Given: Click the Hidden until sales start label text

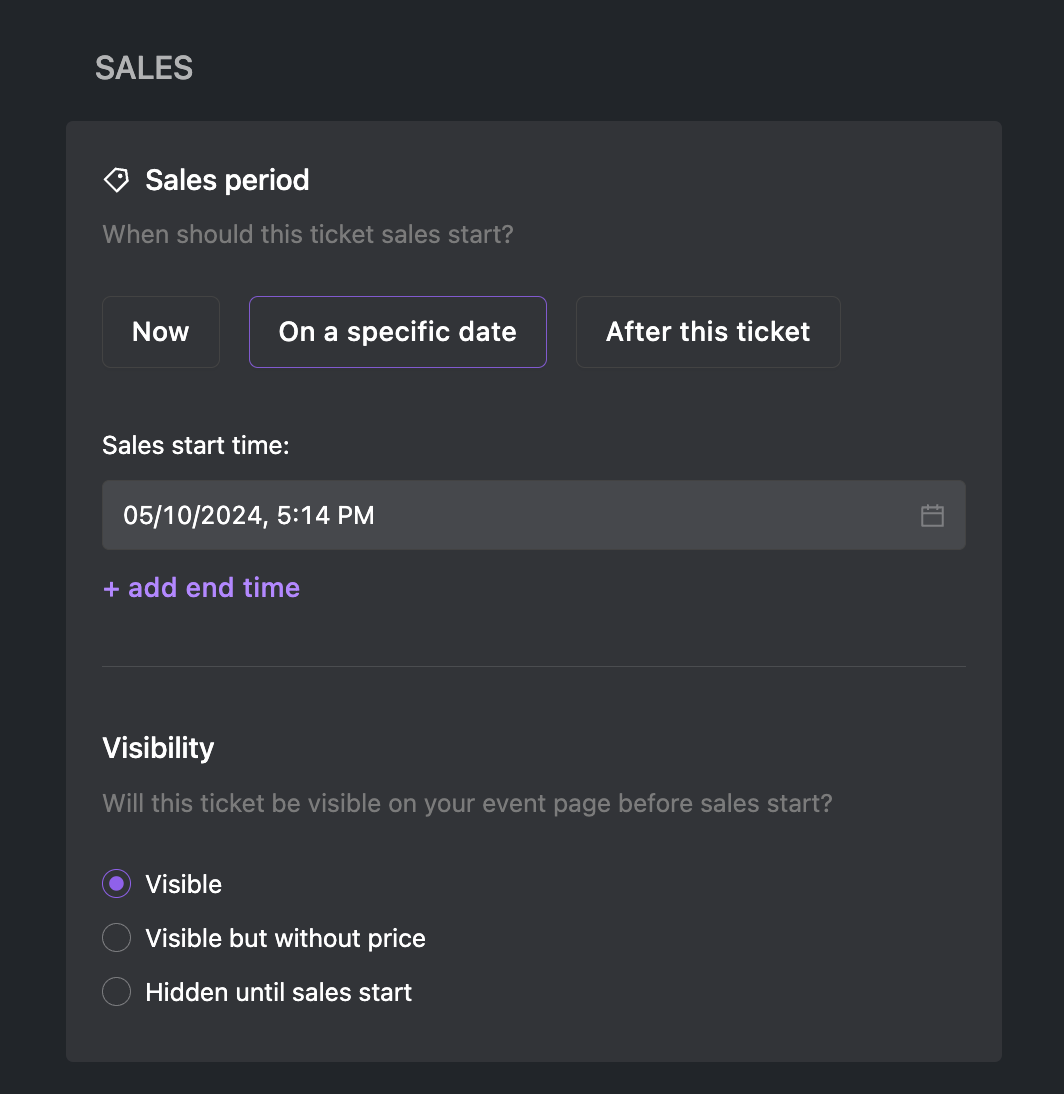Looking at the screenshot, I should [278, 992].
